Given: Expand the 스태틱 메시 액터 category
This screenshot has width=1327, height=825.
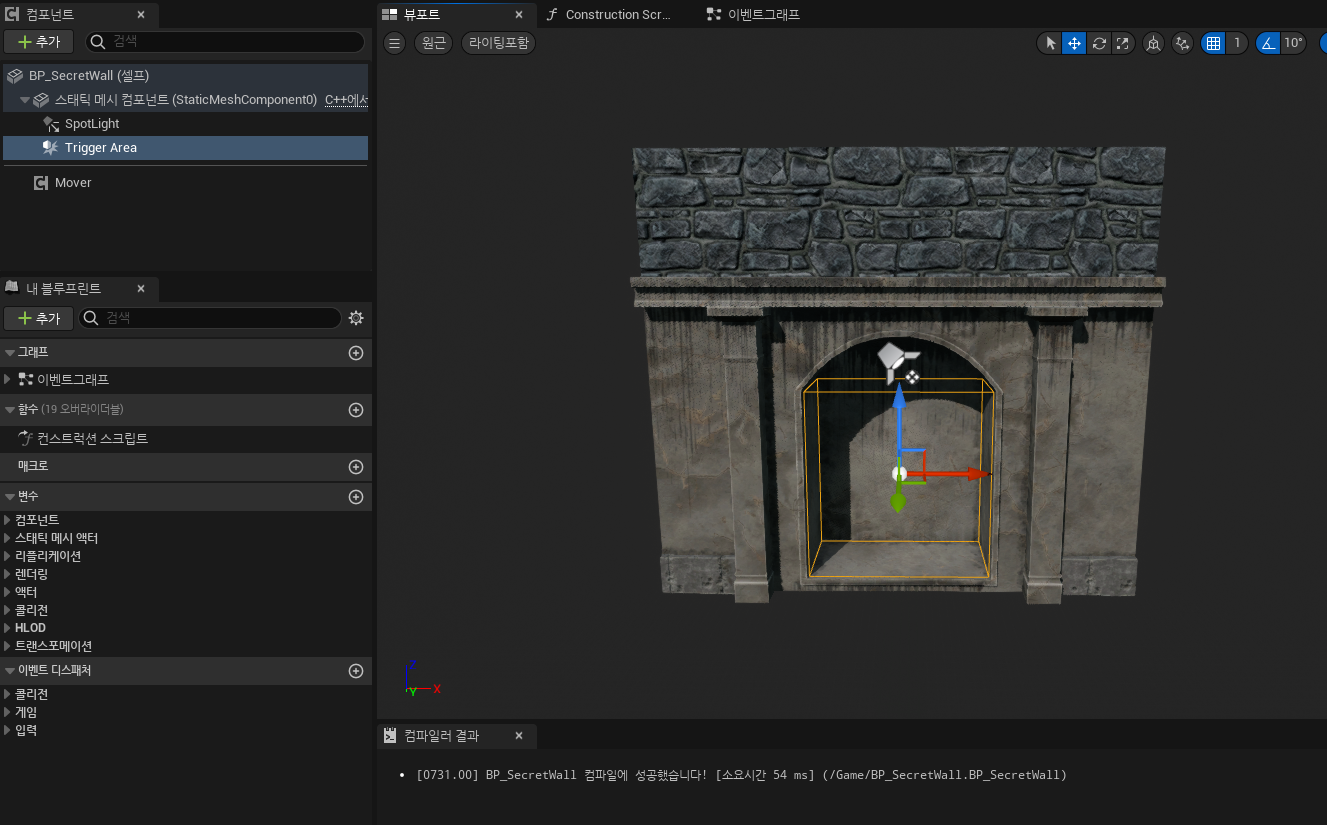Looking at the screenshot, I should point(8,538).
